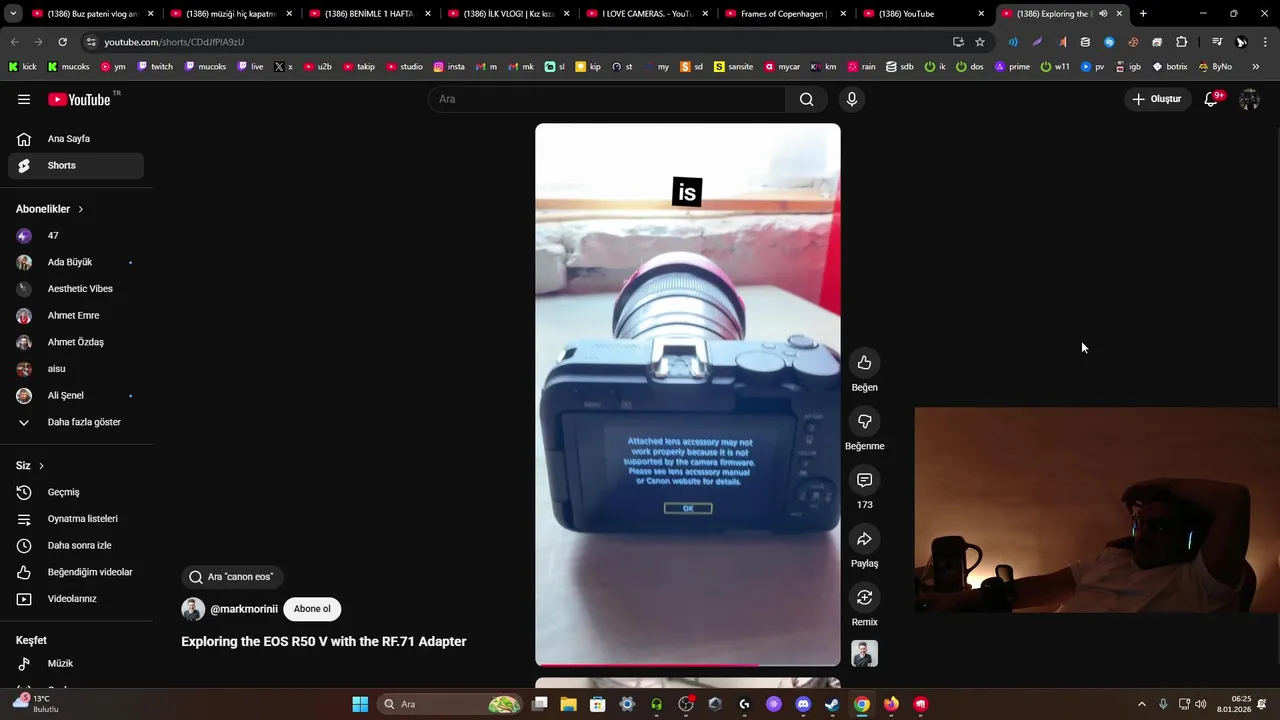Open studio bookmark

404,67
